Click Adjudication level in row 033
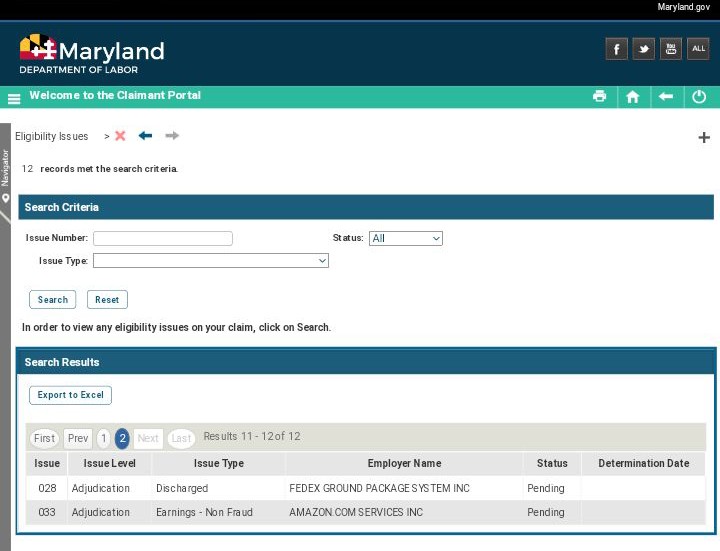 (101, 512)
